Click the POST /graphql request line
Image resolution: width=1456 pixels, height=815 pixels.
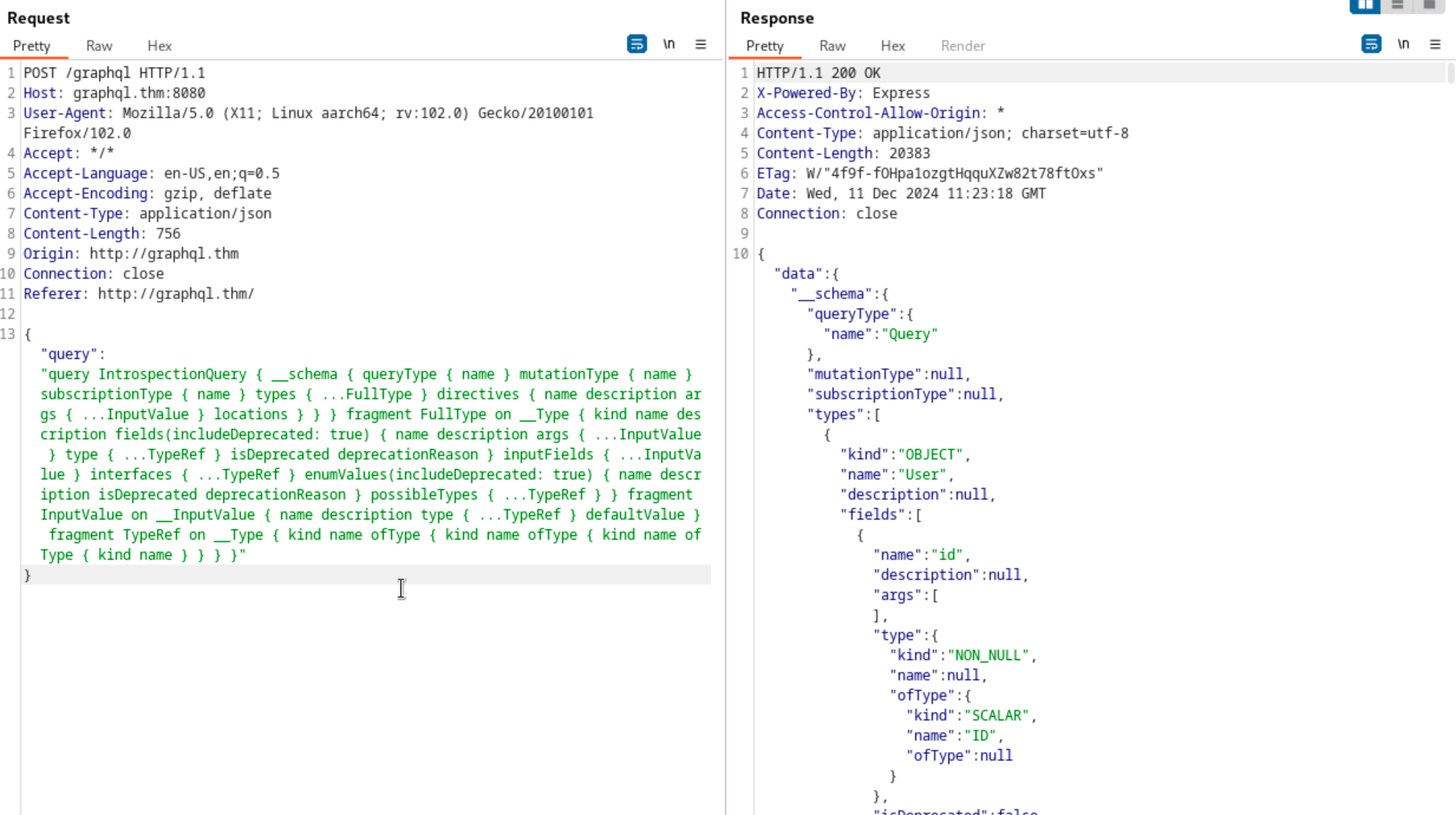pyautogui.click(x=114, y=73)
